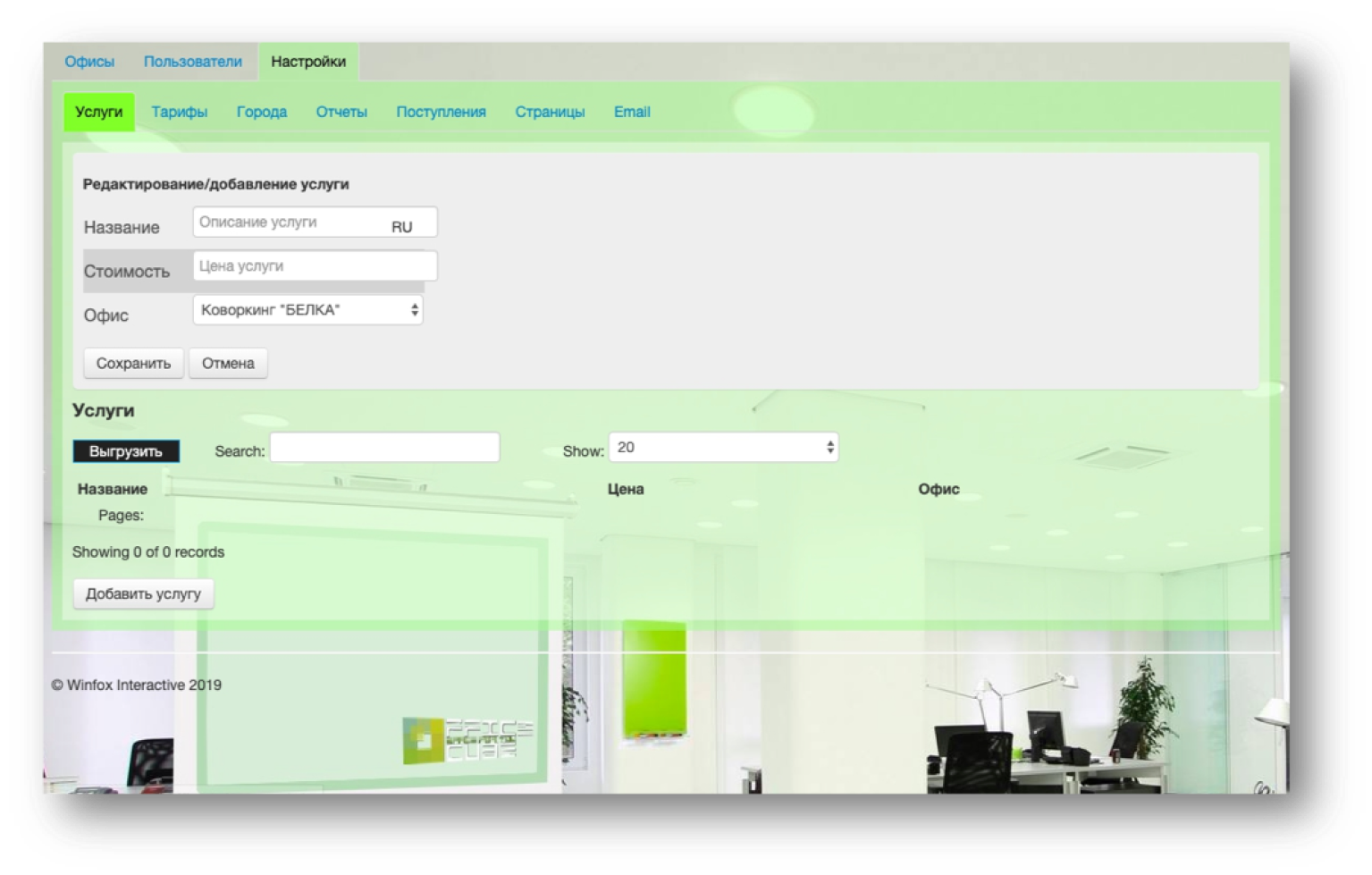Switch to the Отчеты sub-tab
This screenshot has height=875, width=1372.
341,112
